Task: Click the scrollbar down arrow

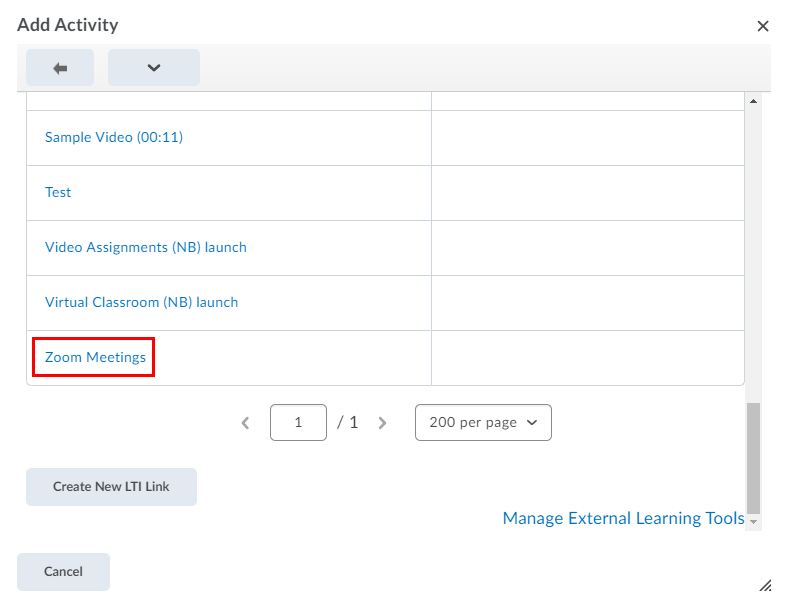Action: point(754,522)
